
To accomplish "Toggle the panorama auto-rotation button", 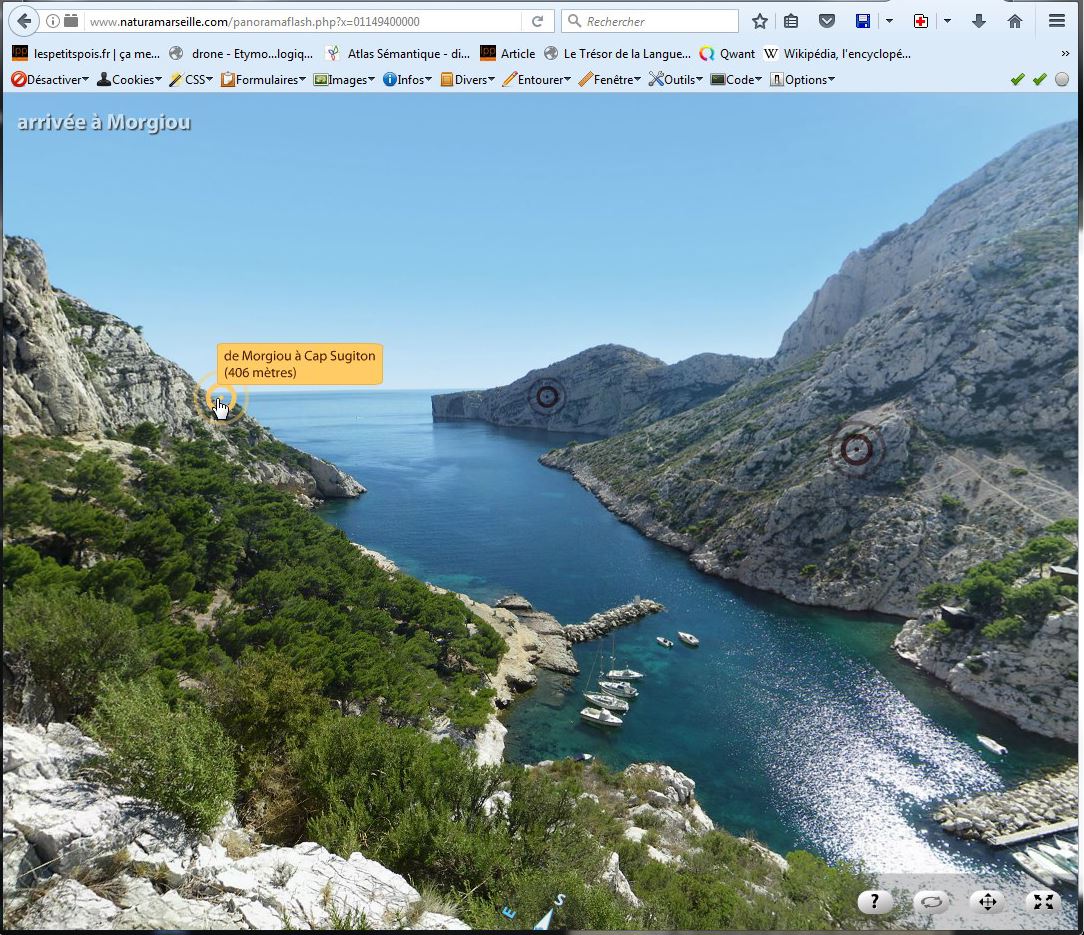I will click(x=931, y=902).
